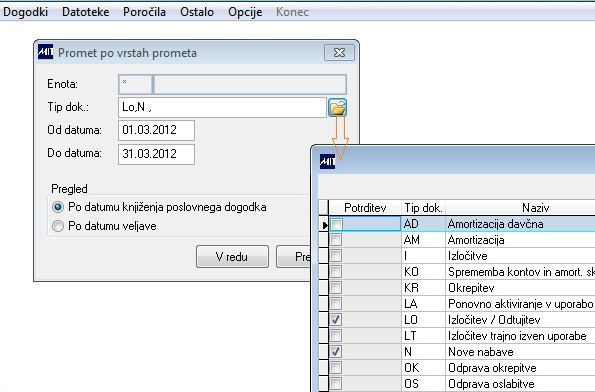Click the 'OK' code cell
Image resolution: width=595 pixels, height=392 pixels.
pos(423,367)
